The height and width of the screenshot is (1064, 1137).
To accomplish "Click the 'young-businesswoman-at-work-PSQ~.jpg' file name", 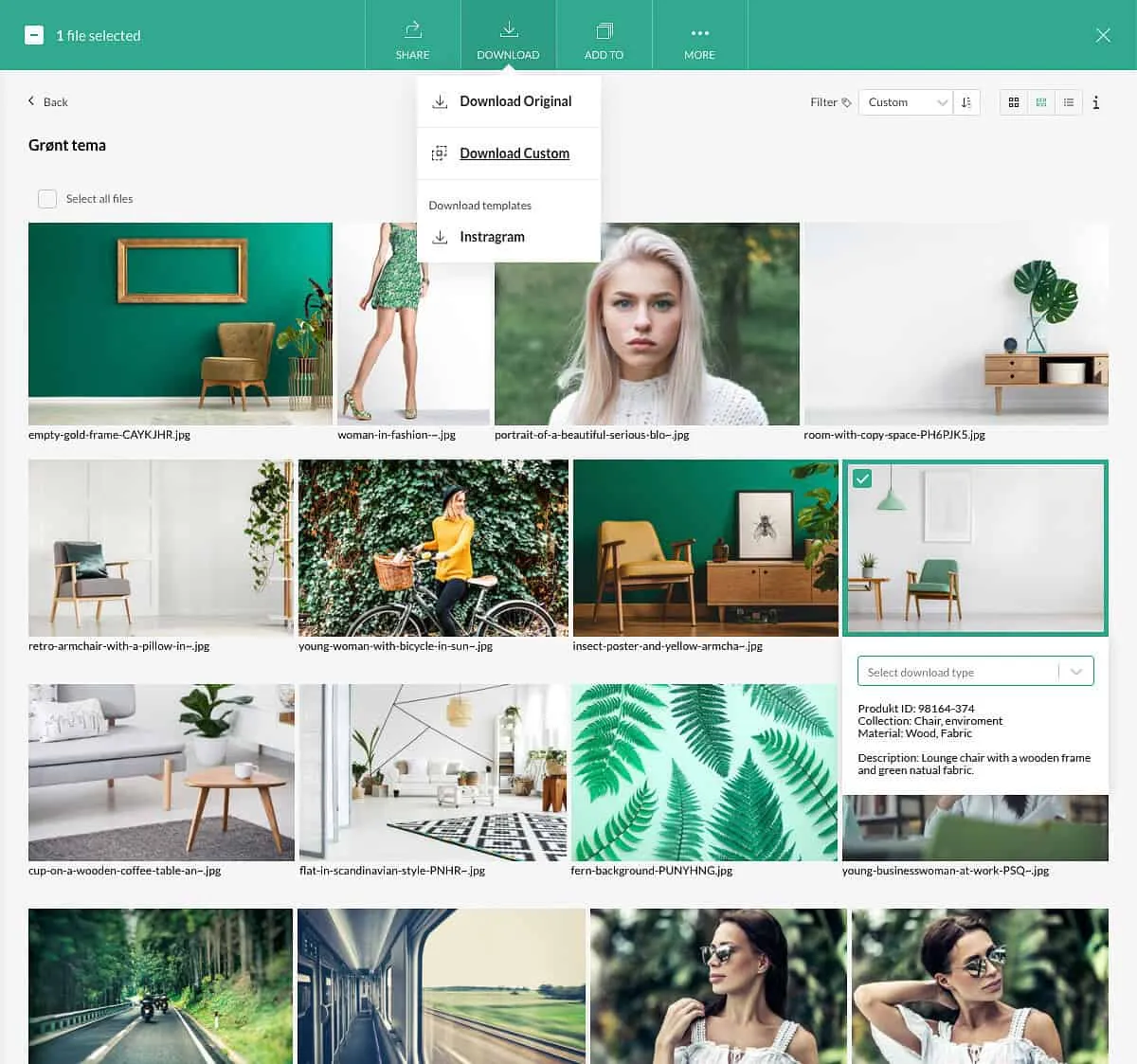I will click(x=946, y=870).
